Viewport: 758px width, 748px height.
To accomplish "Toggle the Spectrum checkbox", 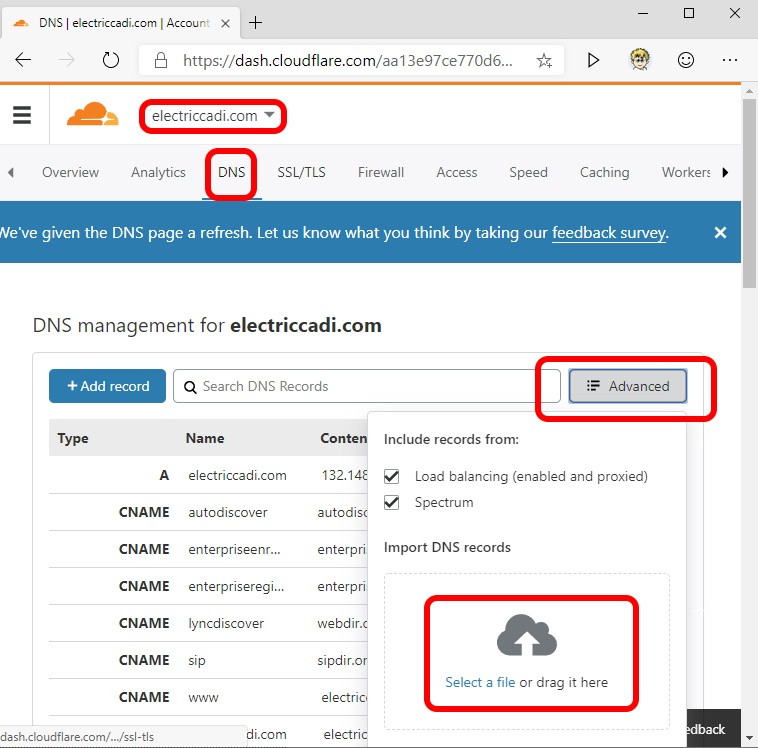I will (x=392, y=502).
